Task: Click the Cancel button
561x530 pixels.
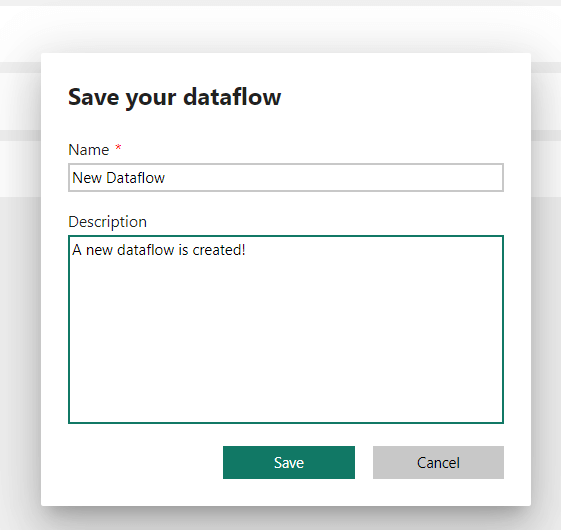Action: point(438,462)
